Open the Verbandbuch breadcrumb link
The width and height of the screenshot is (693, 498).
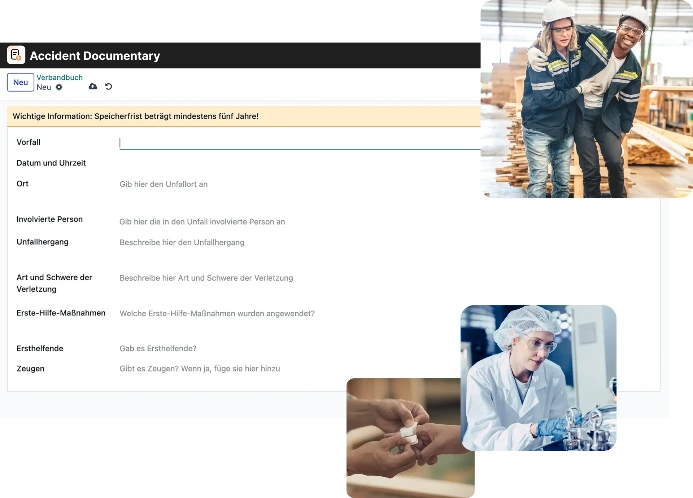click(x=59, y=77)
